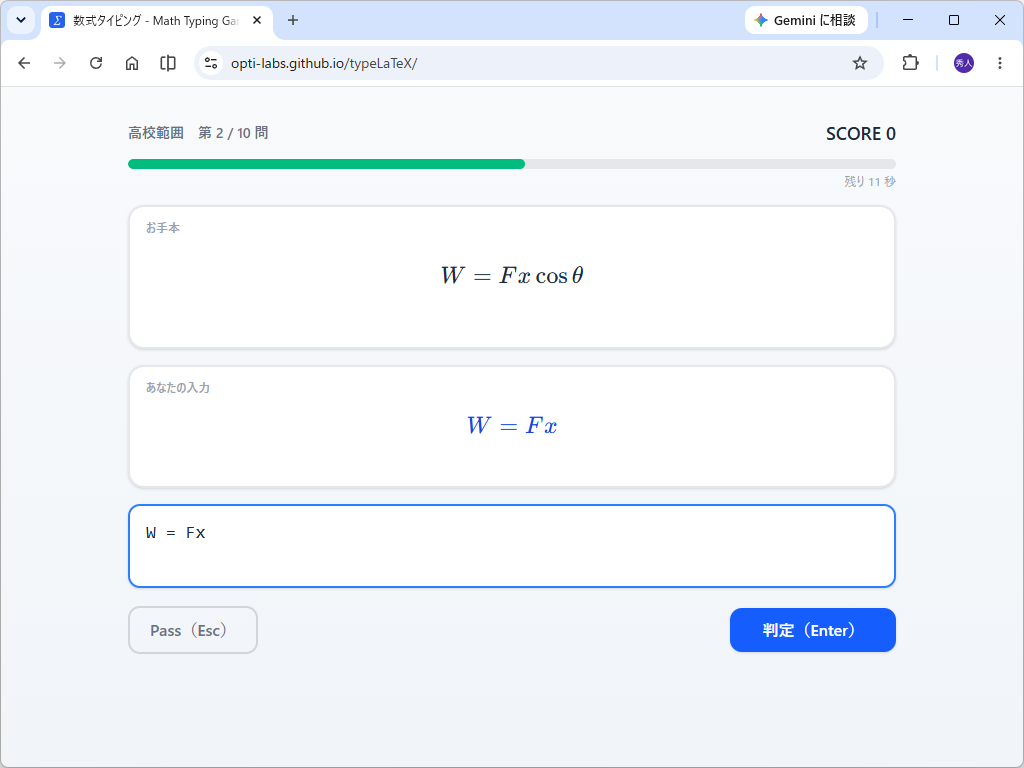
Task: Click the browser forward arrow
Action: (59, 63)
